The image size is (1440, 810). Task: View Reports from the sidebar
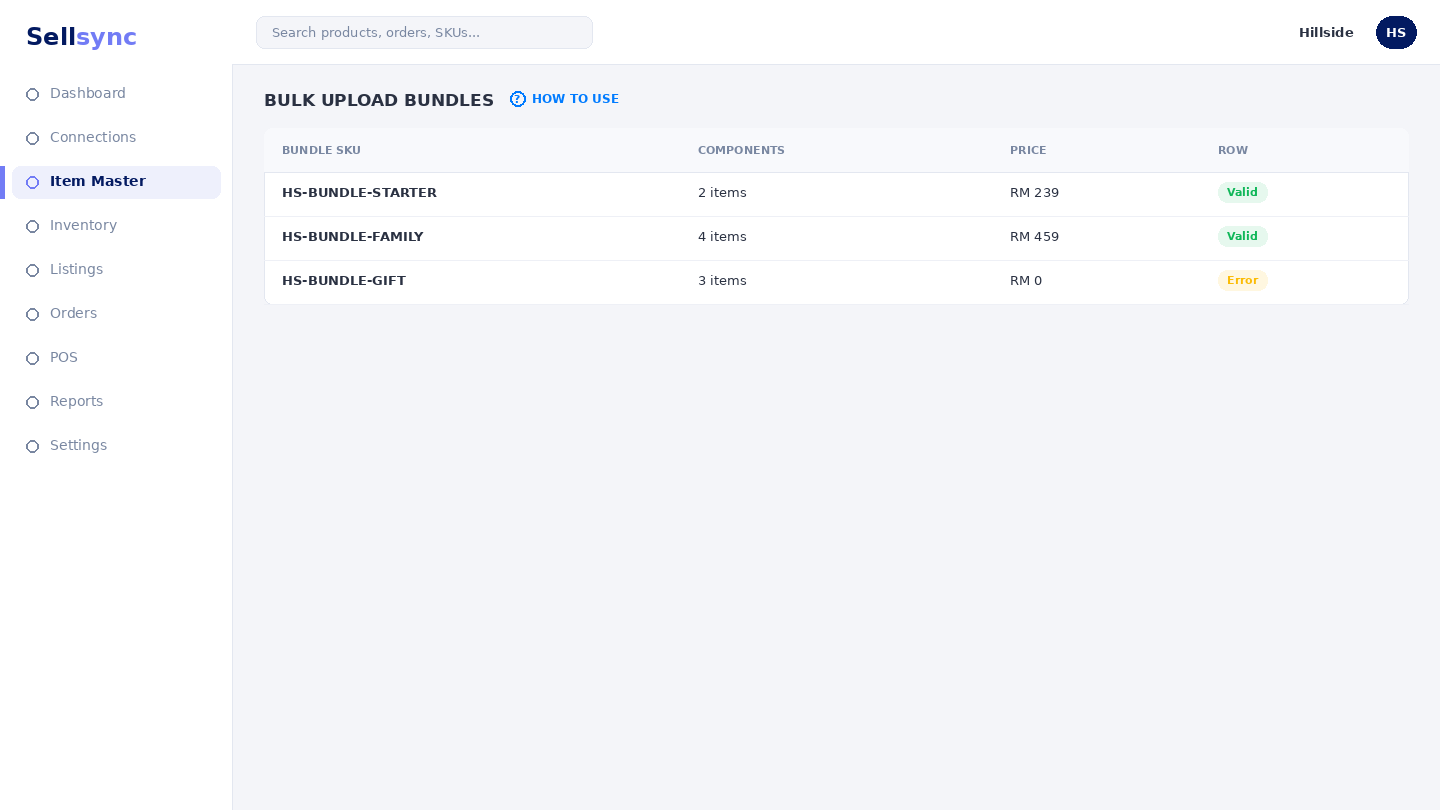pos(116,402)
